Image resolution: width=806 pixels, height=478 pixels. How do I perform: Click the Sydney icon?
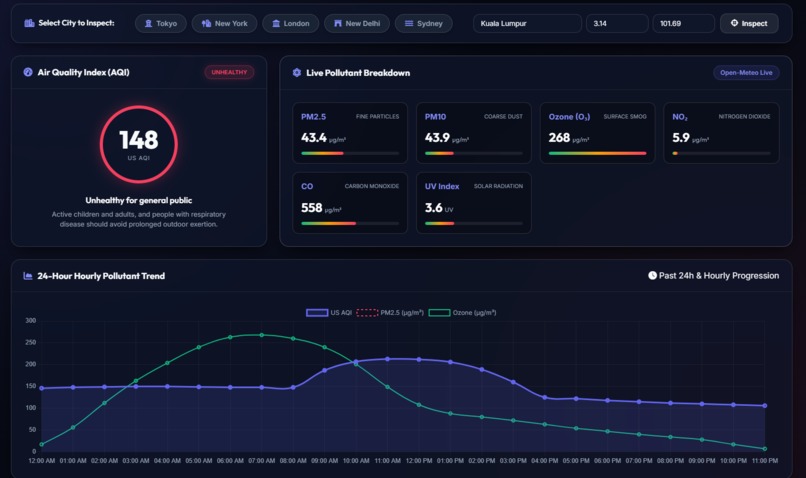(x=409, y=24)
